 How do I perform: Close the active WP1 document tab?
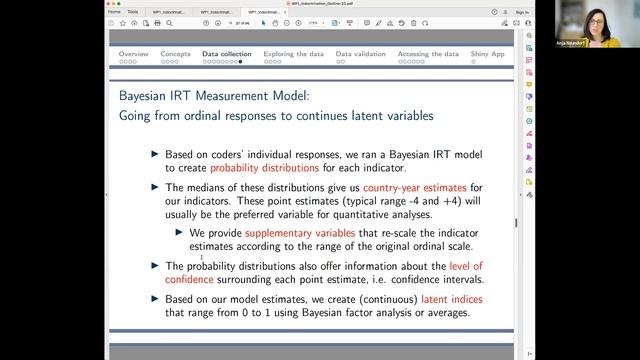(285, 12)
